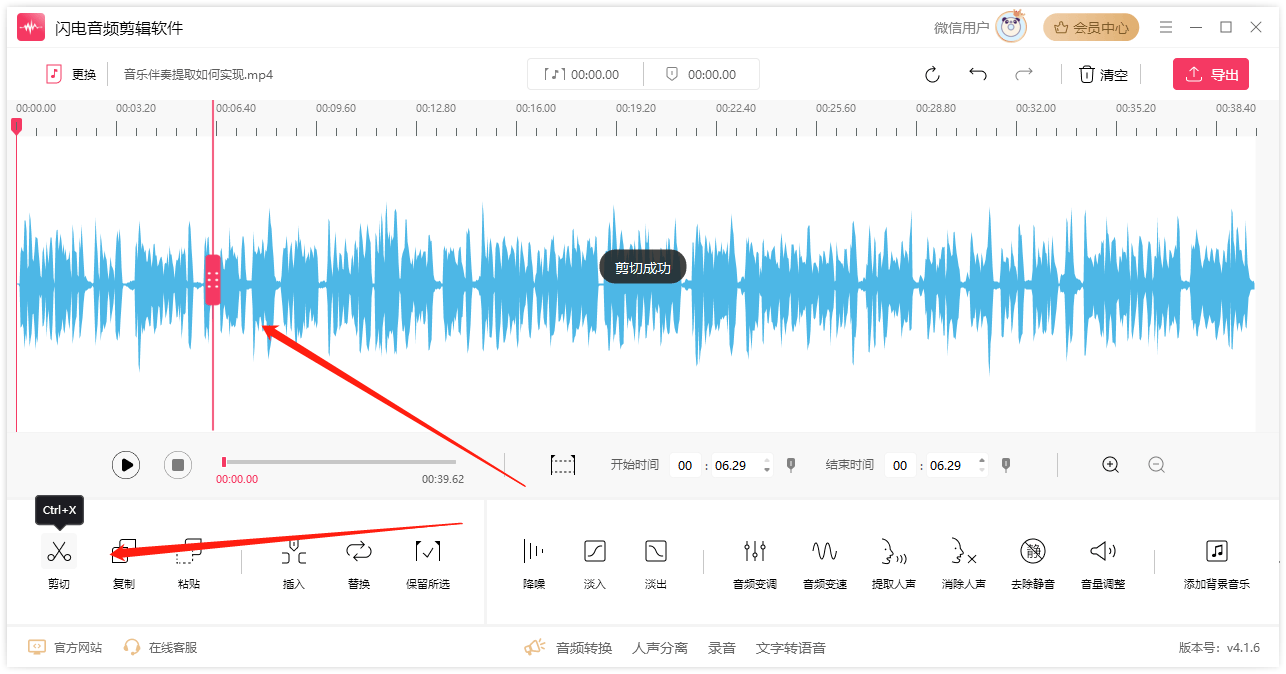Image resolution: width=1286 pixels, height=674 pixels.
Task: Click the Paste (粘贴) tool icon
Action: [189, 551]
